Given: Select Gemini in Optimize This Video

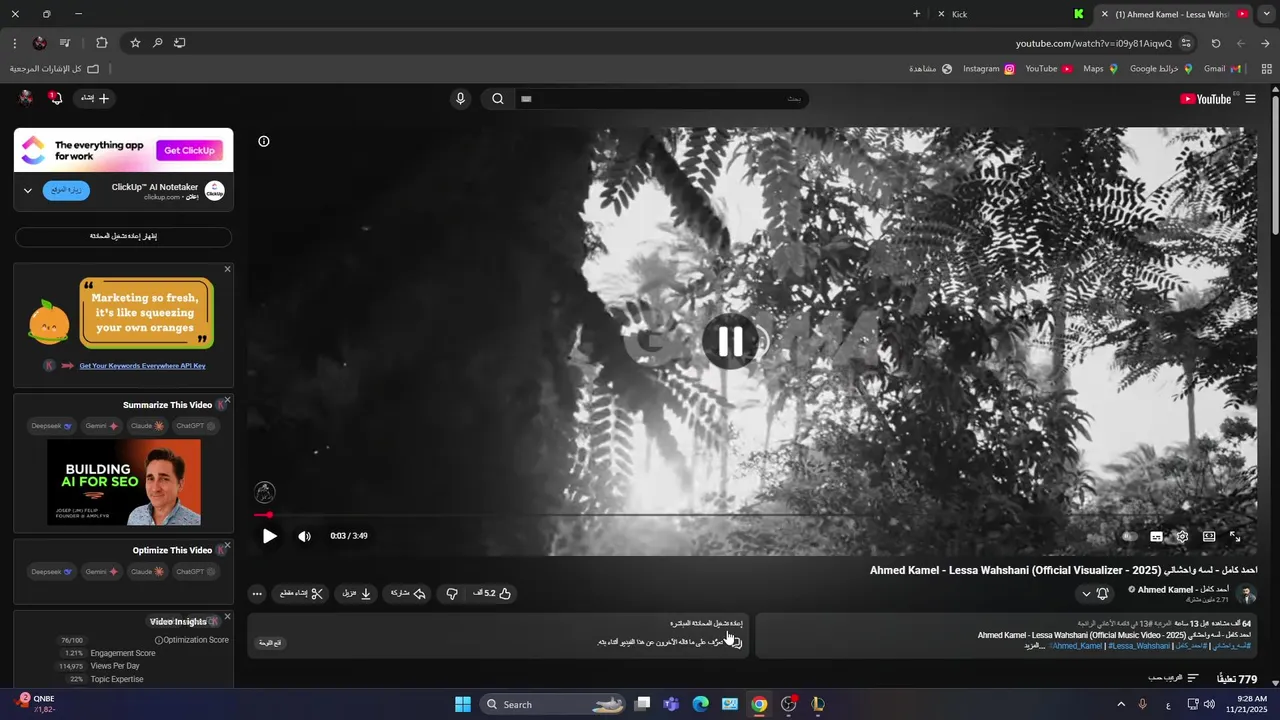Looking at the screenshot, I should 102,572.
